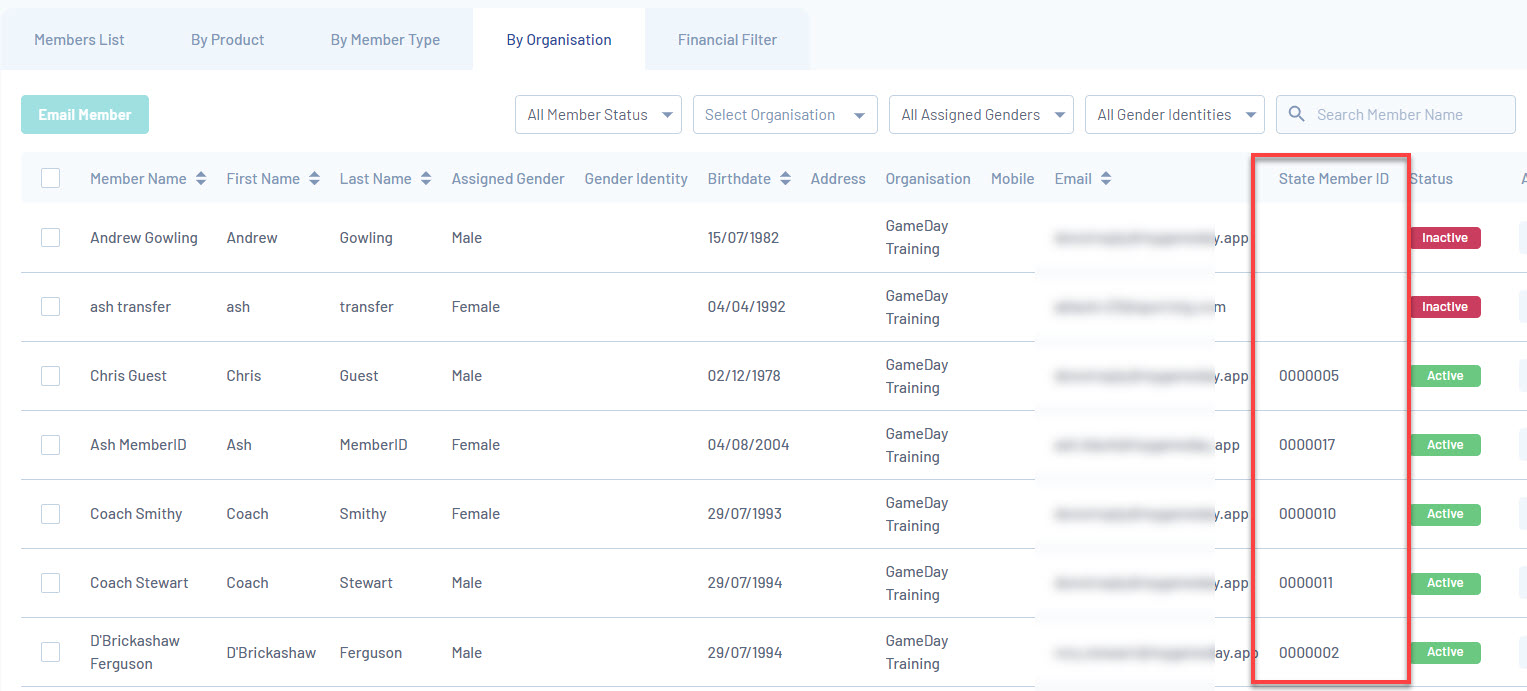Select ash transfer's row checkbox

[x=50, y=306]
